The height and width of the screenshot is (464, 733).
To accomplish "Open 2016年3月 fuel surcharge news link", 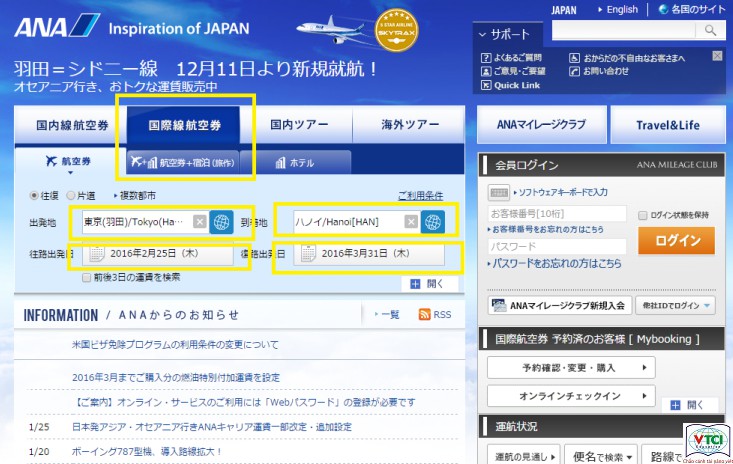I will click(176, 378).
